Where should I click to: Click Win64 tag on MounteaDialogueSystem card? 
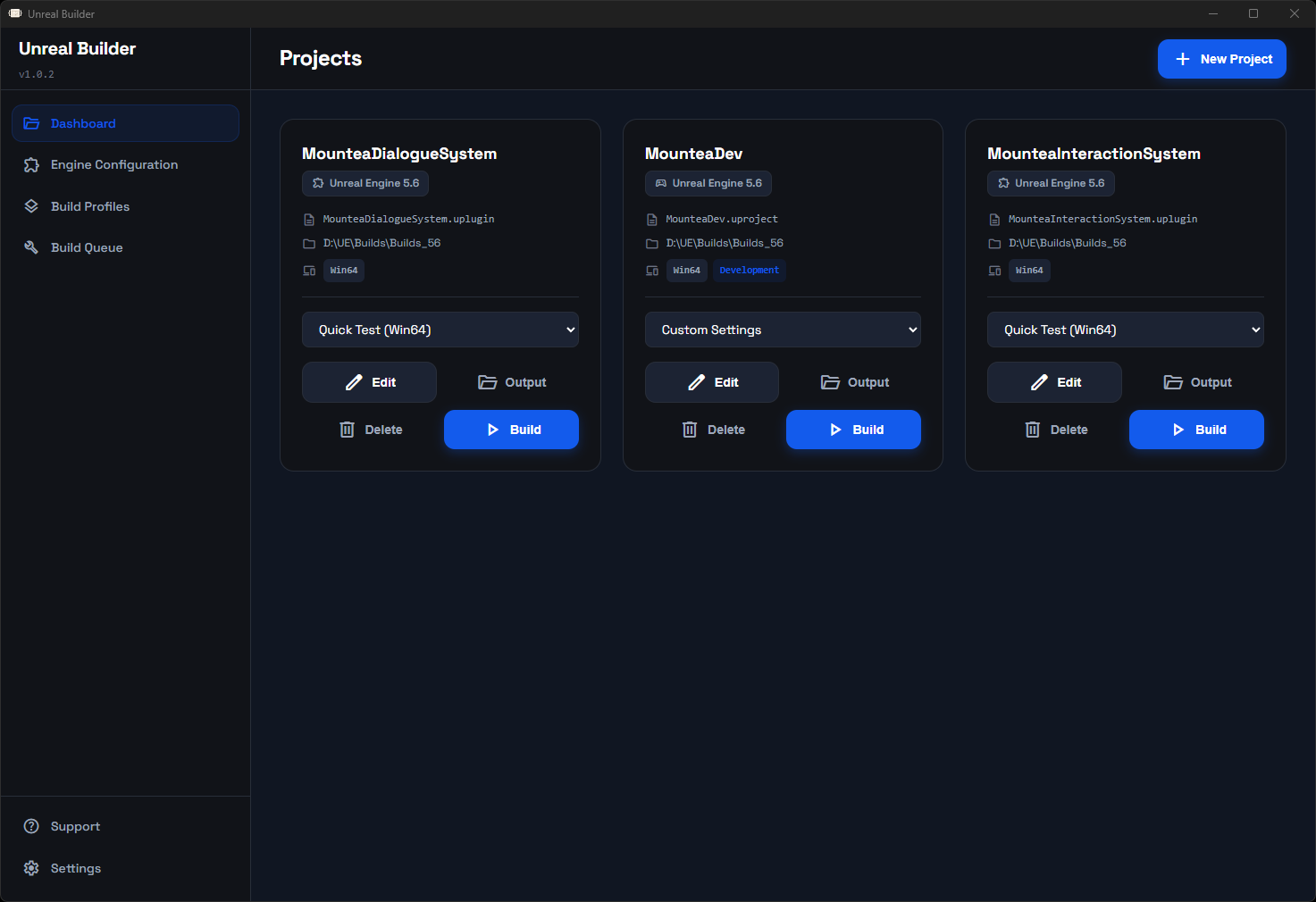tap(344, 270)
